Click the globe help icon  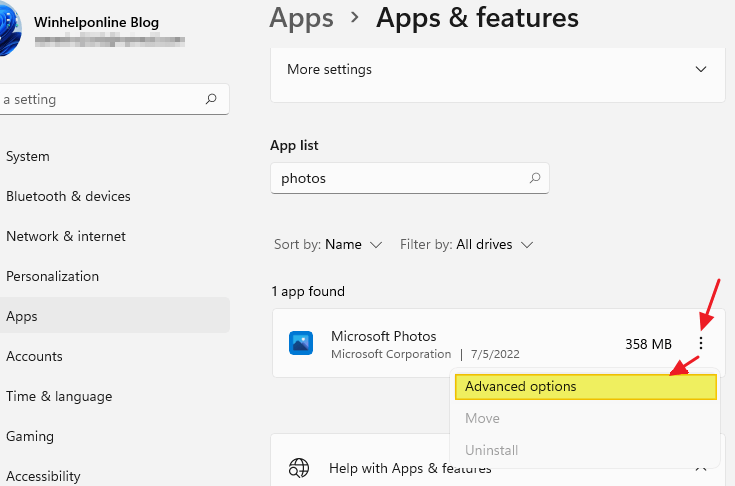[299, 468]
